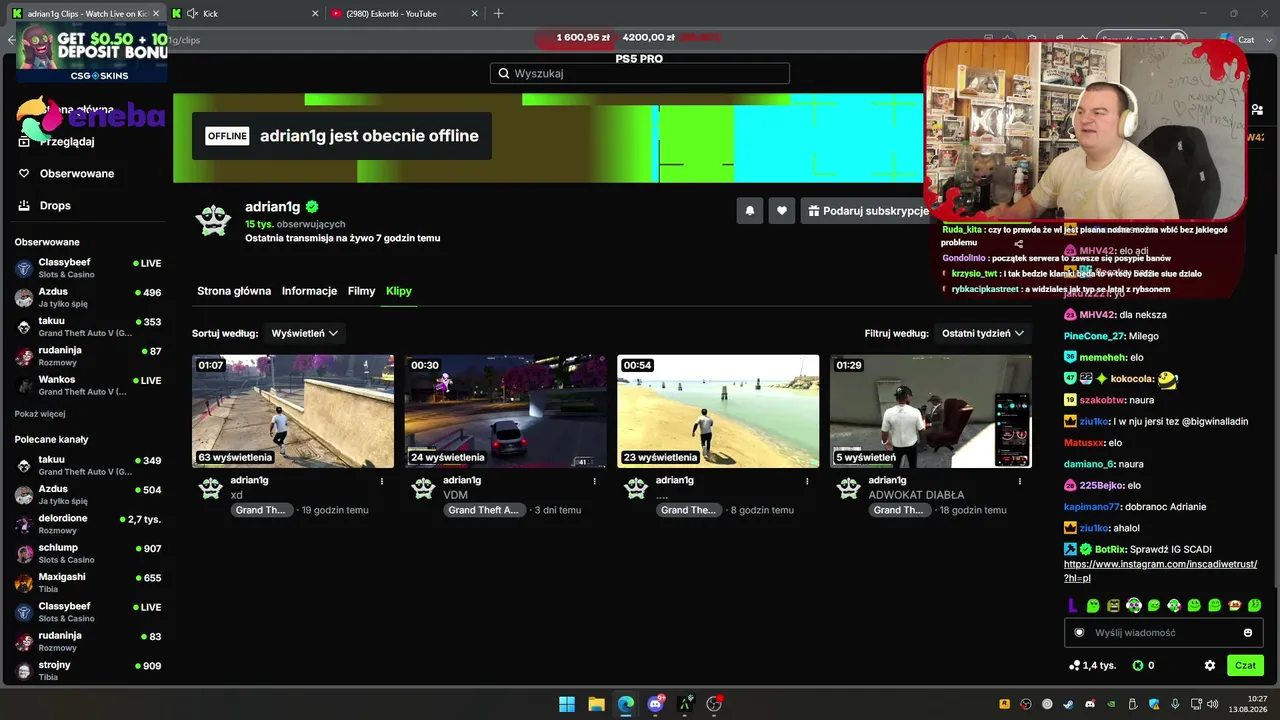This screenshot has height=720, width=1280.
Task: Open delordione in recommended channels
Action: click(x=88, y=524)
